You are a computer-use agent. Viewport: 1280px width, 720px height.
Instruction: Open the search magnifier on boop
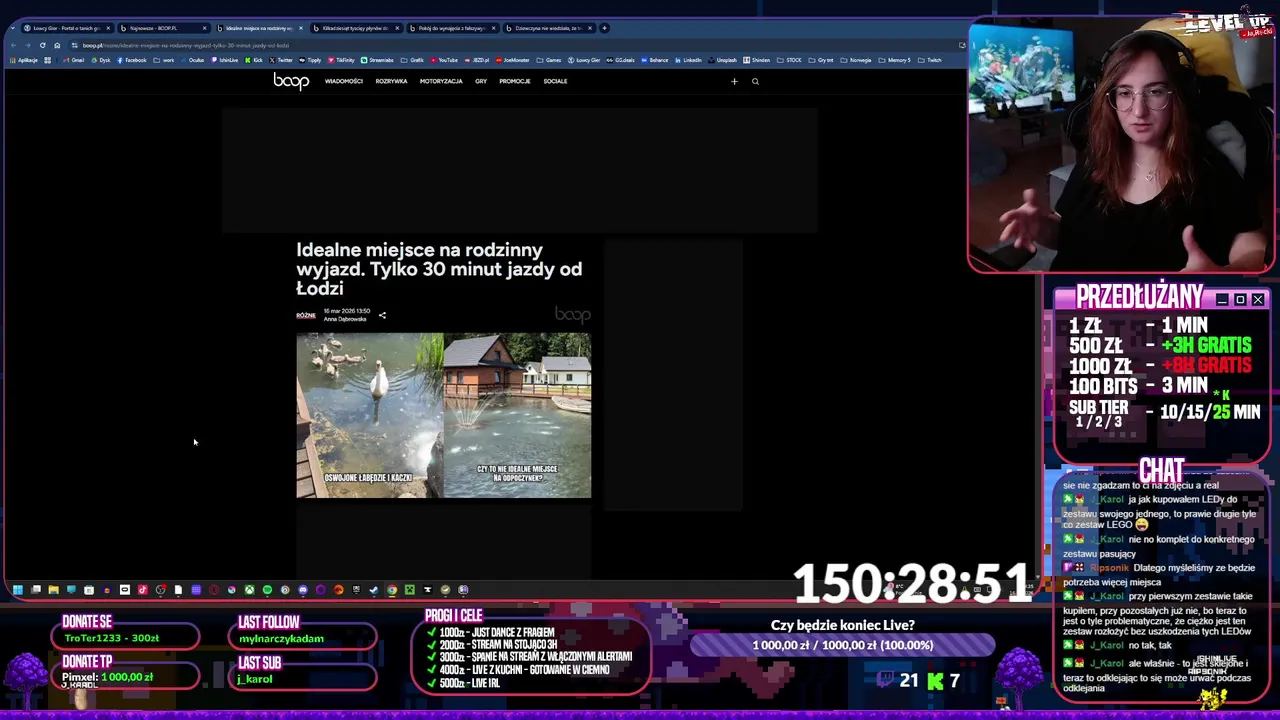coord(755,81)
